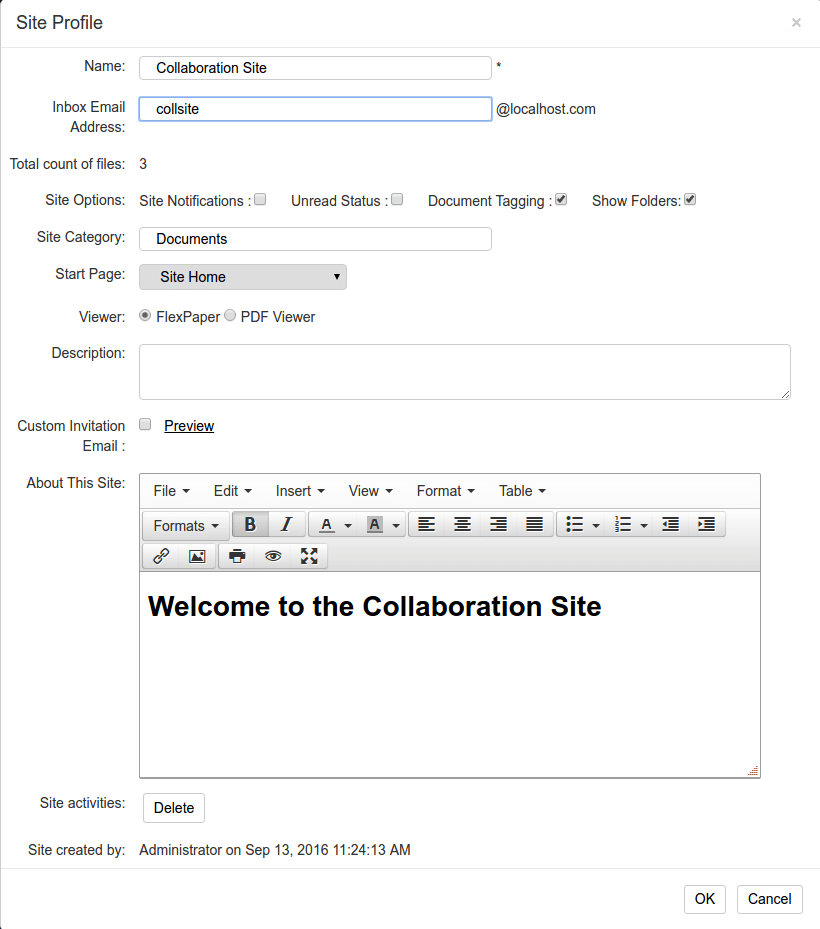Image resolution: width=820 pixels, height=929 pixels.
Task: Enable the Site Notifications checkbox
Action: tap(260, 200)
